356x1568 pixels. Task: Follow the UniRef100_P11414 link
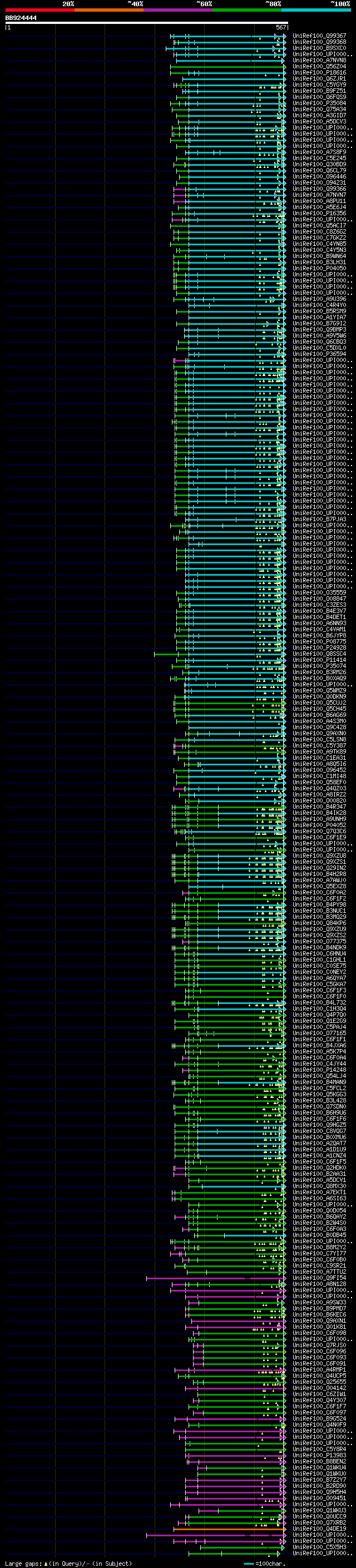pos(319,660)
